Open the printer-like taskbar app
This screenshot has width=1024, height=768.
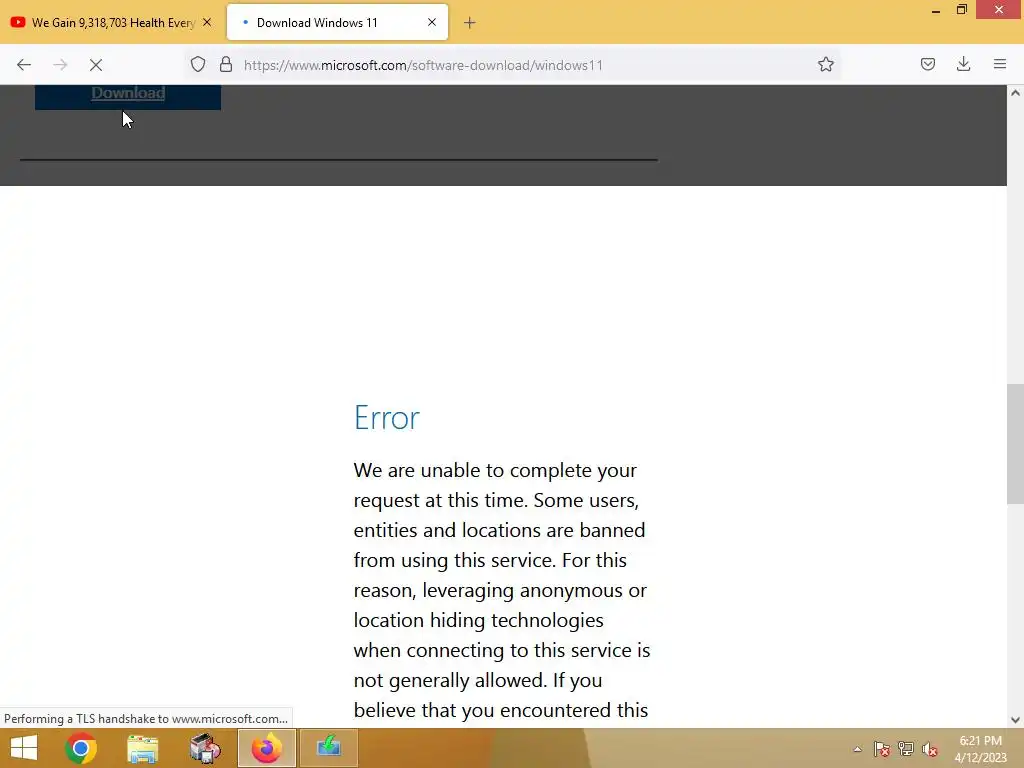tap(205, 748)
